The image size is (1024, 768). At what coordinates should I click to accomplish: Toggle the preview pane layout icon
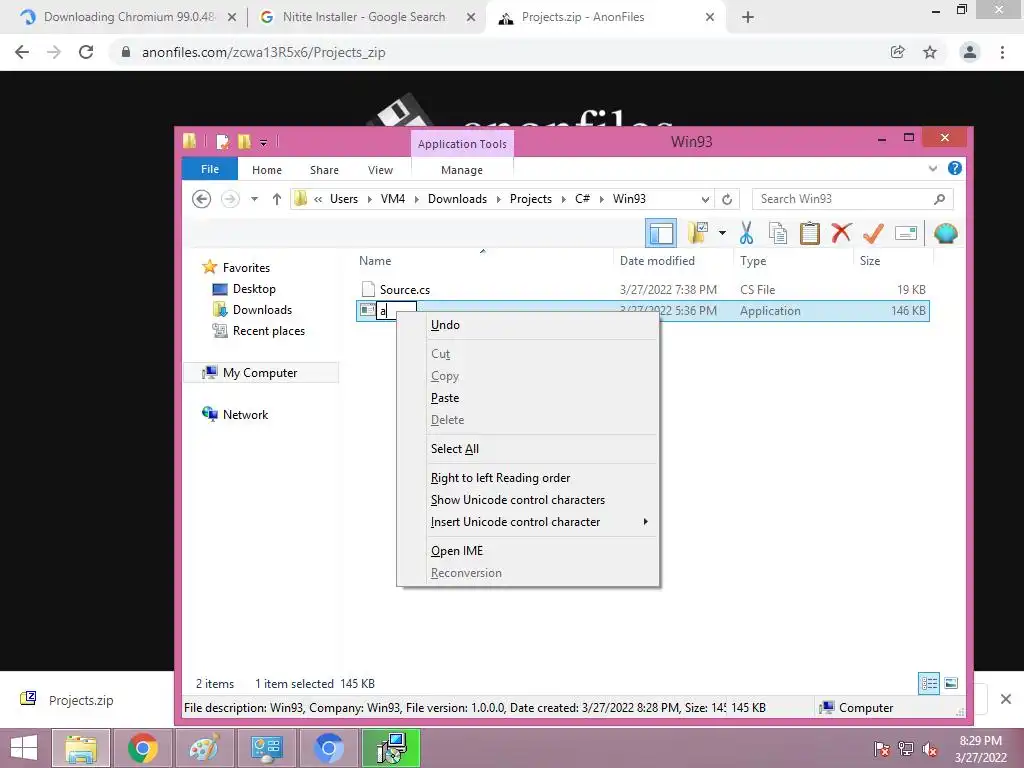(661, 233)
